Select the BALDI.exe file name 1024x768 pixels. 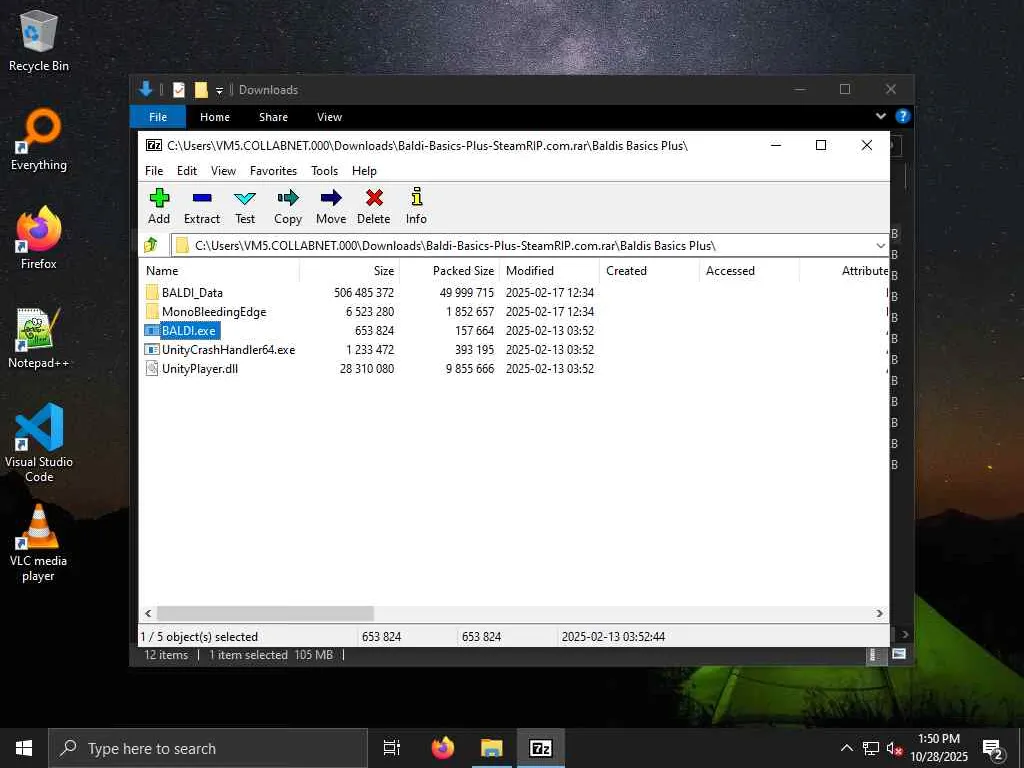pos(189,330)
